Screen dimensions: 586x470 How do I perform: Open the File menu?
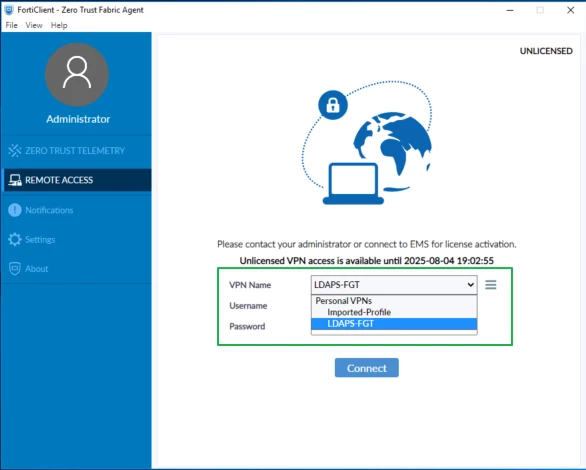point(11,25)
